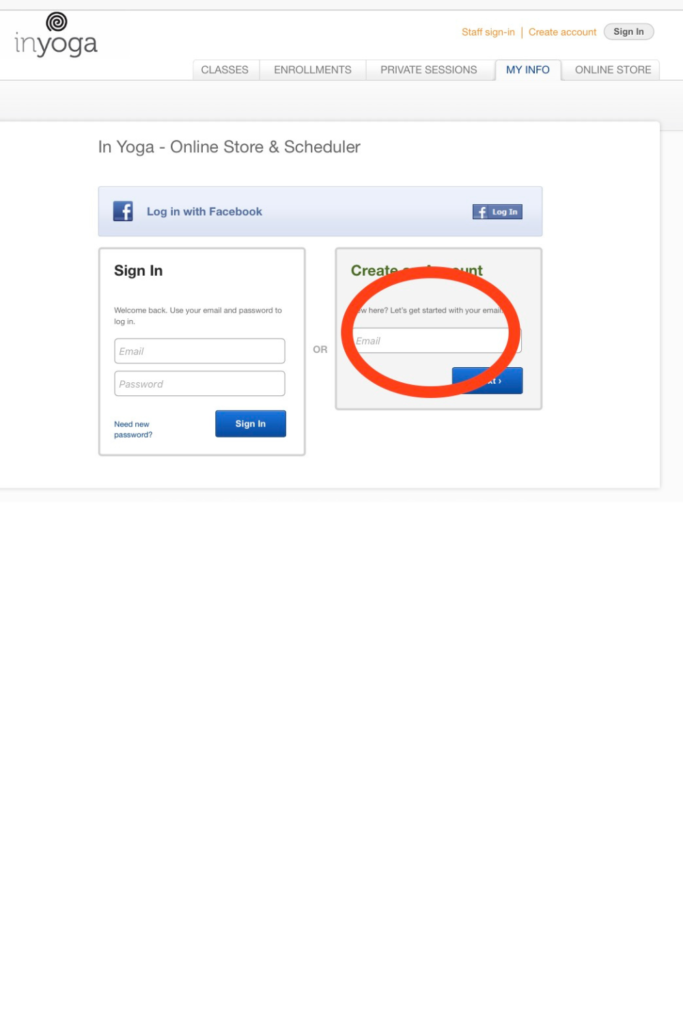Open the Need new password link
This screenshot has height=1024, width=683.
133,429
